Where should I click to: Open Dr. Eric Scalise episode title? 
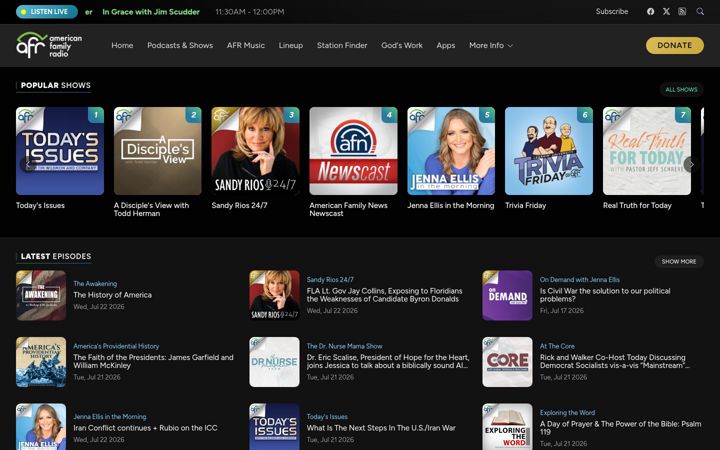click(388, 361)
